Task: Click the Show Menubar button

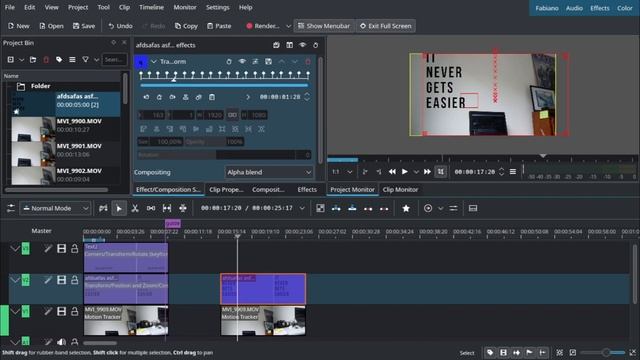Action: pyautogui.click(x=324, y=26)
